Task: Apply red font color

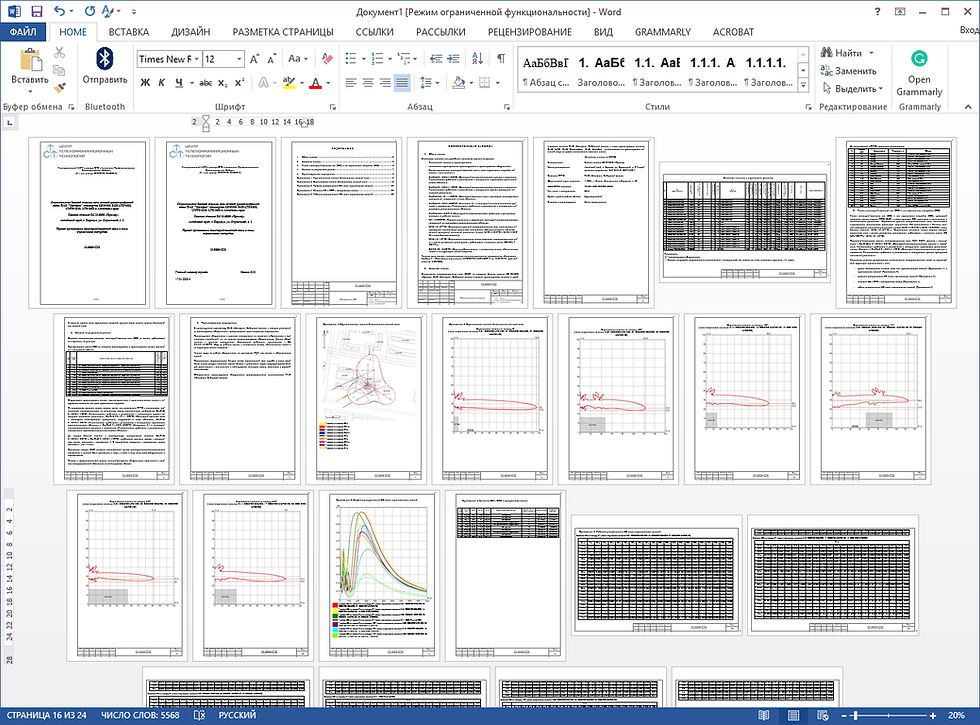Action: point(316,82)
